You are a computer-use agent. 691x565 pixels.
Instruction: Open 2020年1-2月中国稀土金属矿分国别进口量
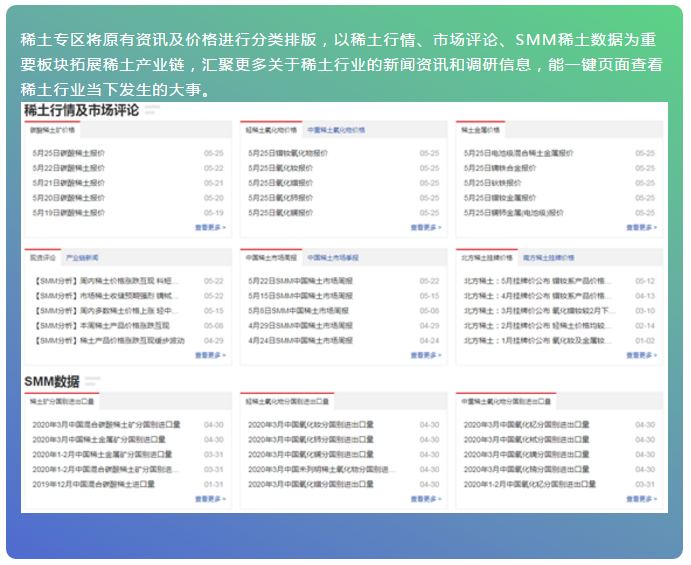[102, 454]
